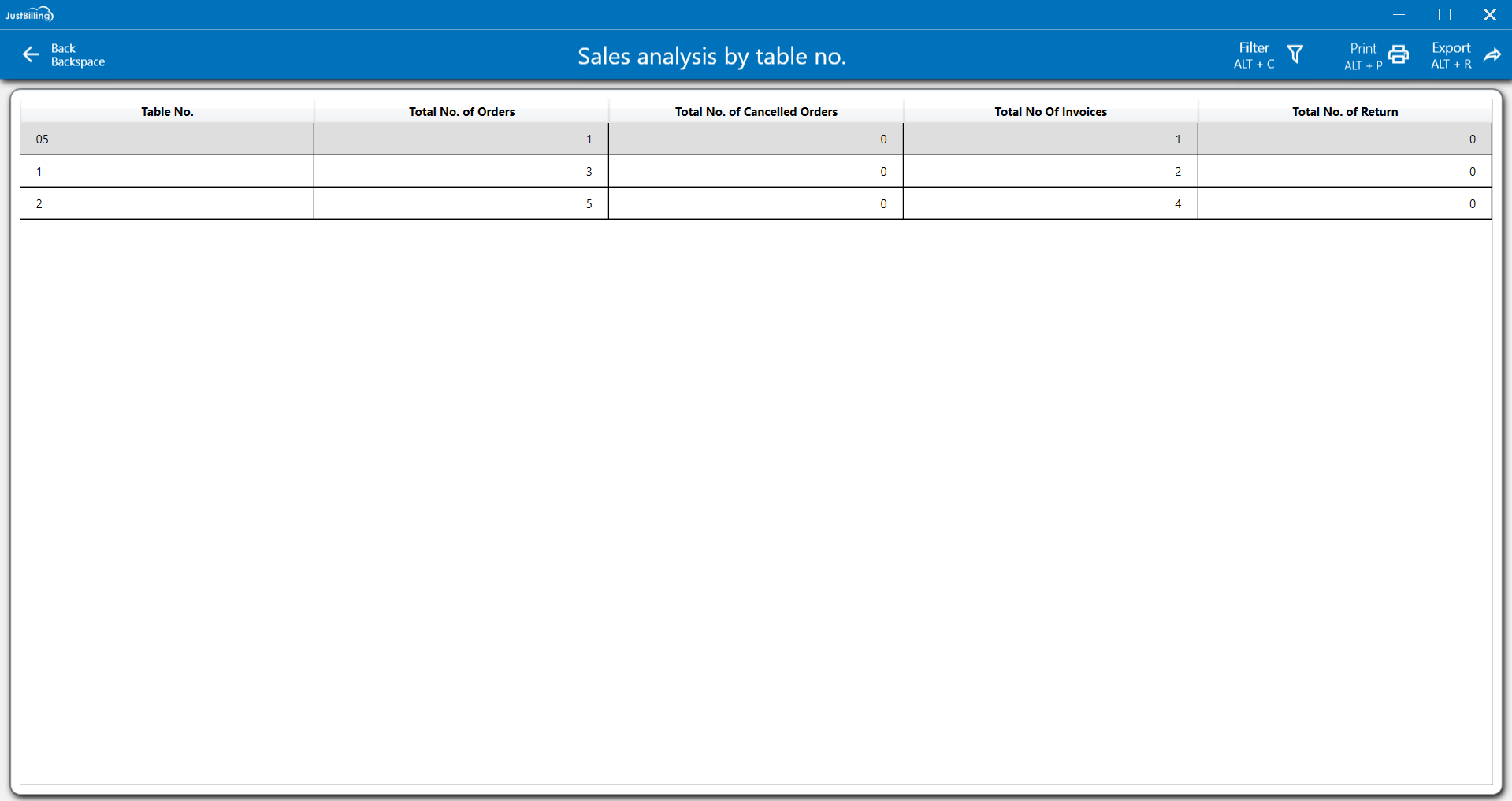Click the Print ALT + P label
Screen dimensions: 1512x801
click(x=1363, y=55)
